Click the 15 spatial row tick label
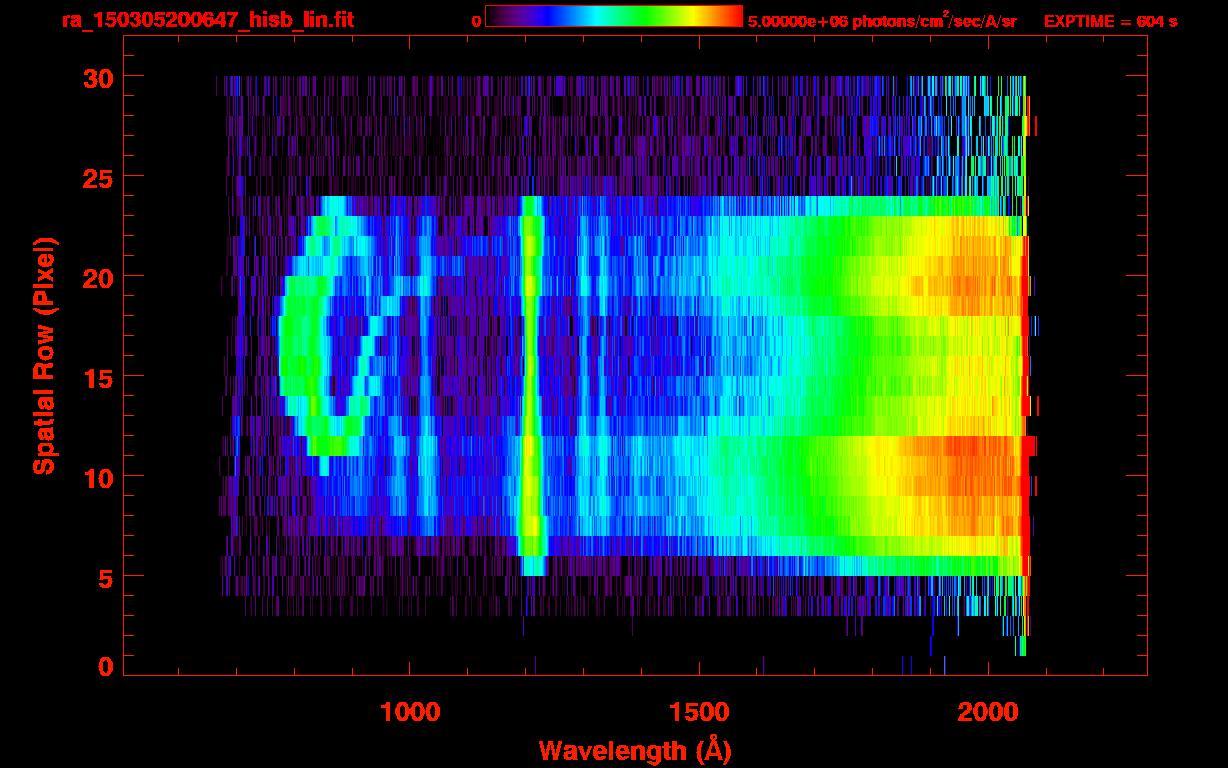The width and height of the screenshot is (1228, 768). (97, 377)
